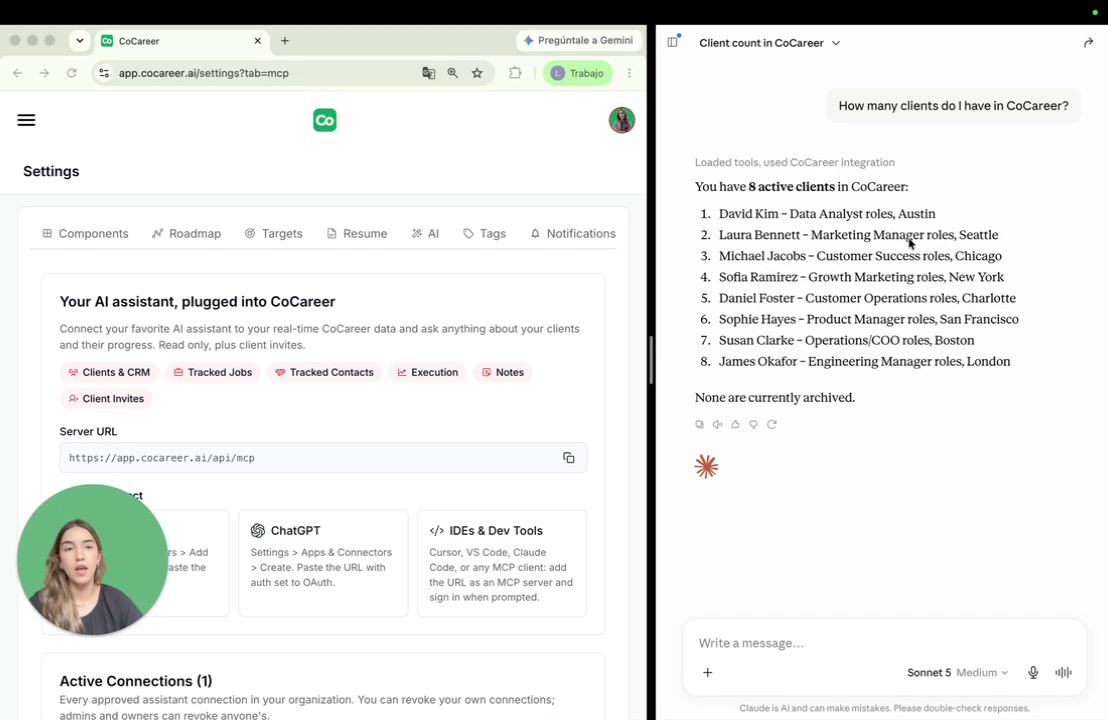Open the Sonnet 5 Medium model dropdown
This screenshot has width=1108, height=720.
pos(957,673)
